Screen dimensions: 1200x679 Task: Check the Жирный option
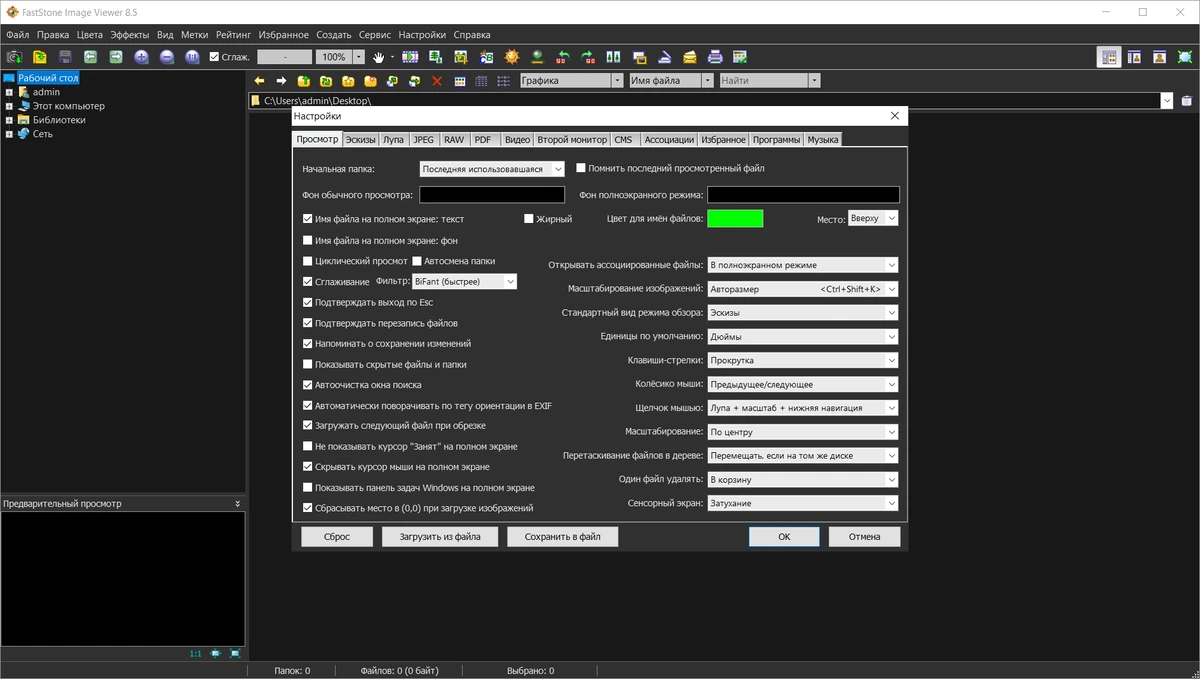pos(529,218)
